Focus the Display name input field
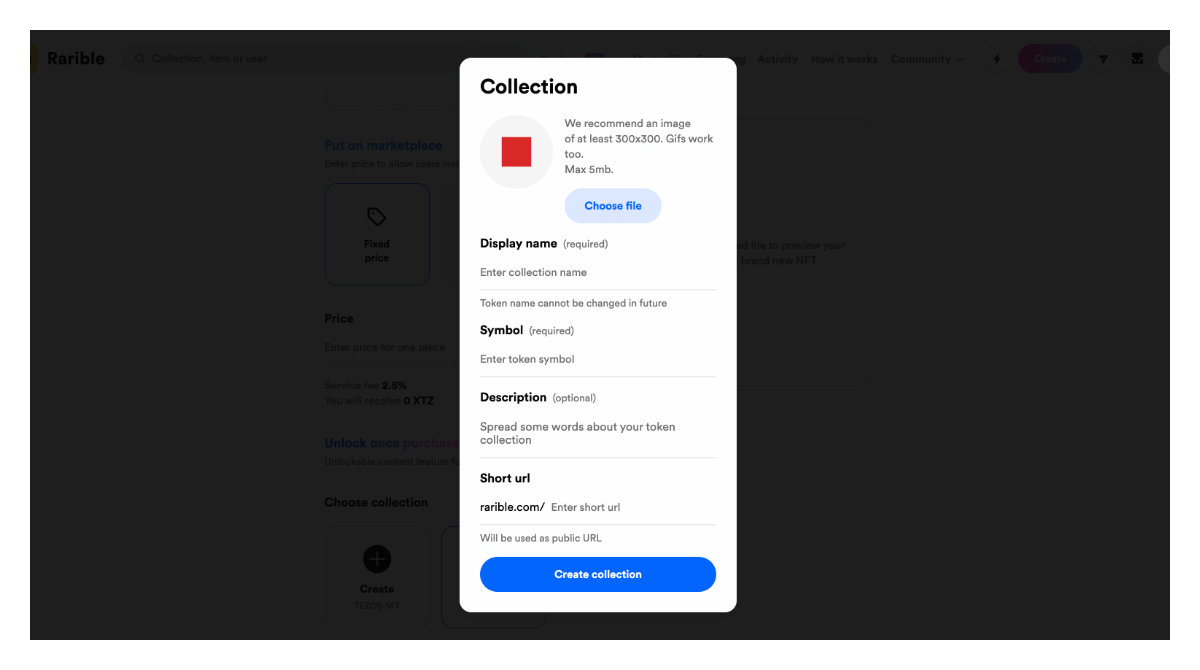Image resolution: width=1200 pixels, height=670 pixels. [x=598, y=272]
